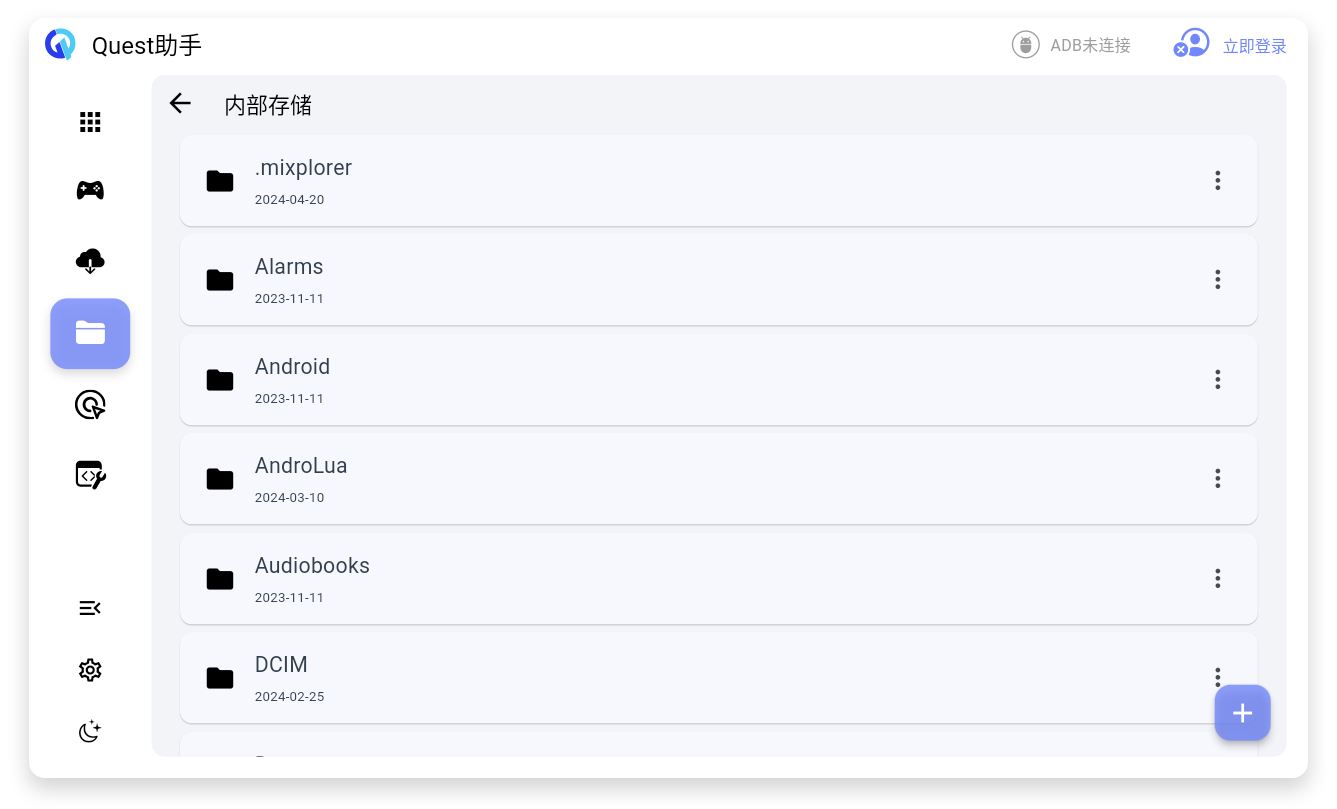Open the Android folder

click(718, 380)
